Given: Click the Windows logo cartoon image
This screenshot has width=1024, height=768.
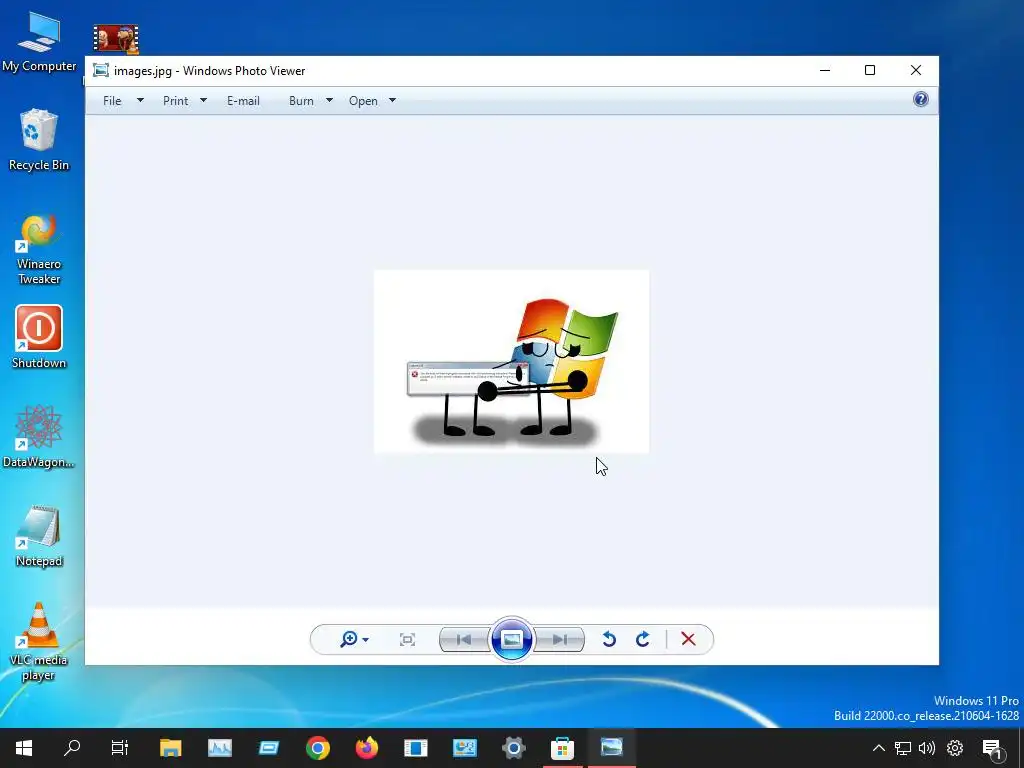Looking at the screenshot, I should 511,361.
